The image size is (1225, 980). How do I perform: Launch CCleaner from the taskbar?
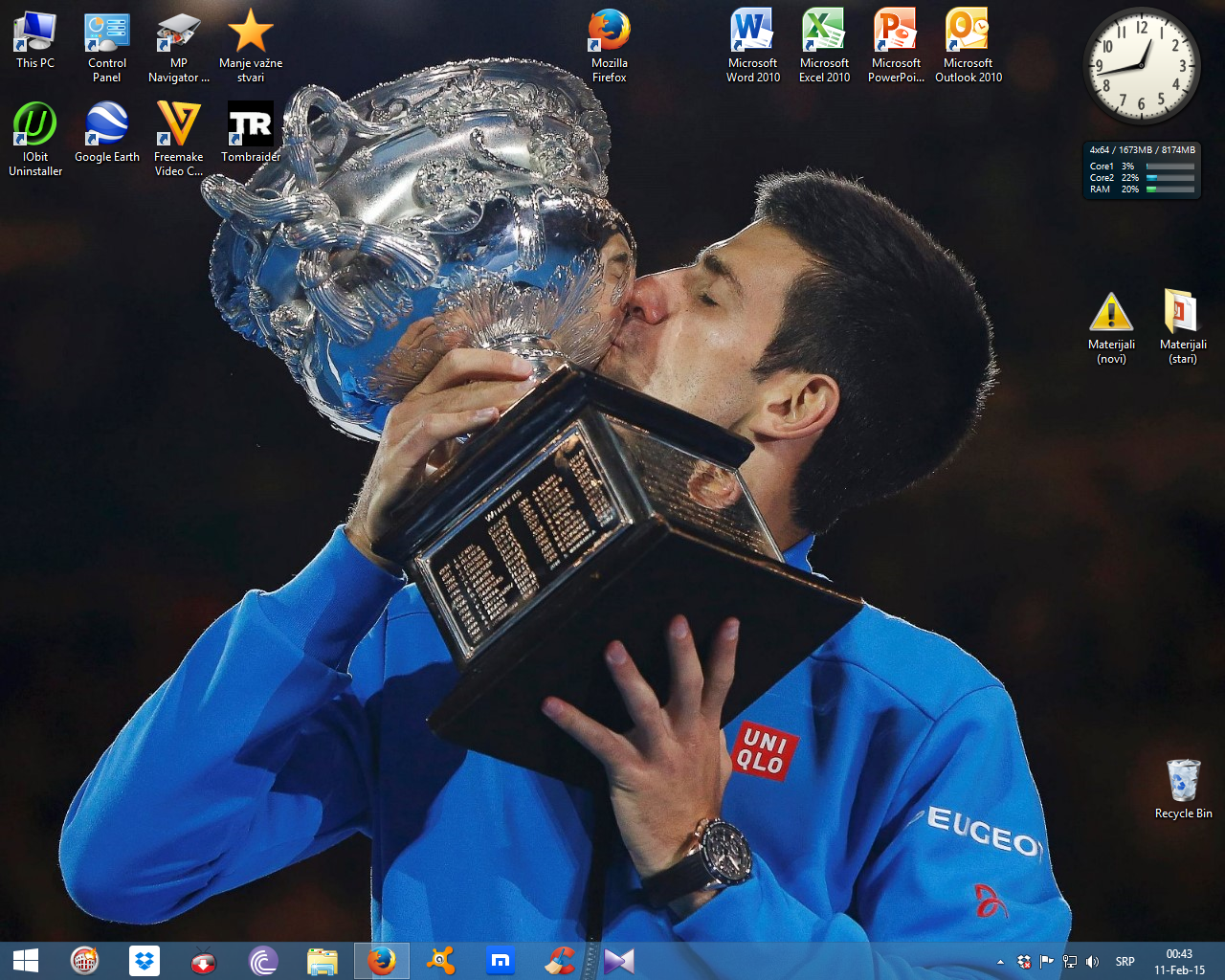pyautogui.click(x=560, y=961)
